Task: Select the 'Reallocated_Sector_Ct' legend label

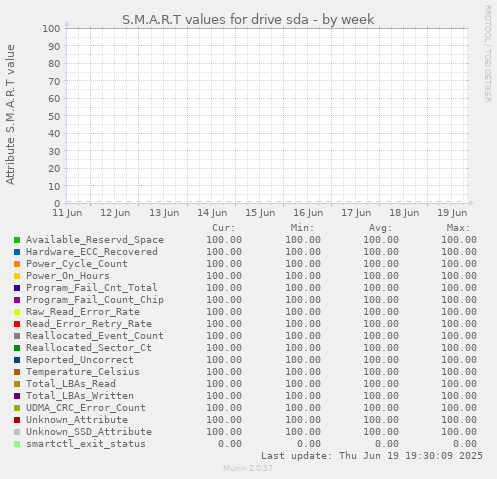Action: (x=89, y=348)
